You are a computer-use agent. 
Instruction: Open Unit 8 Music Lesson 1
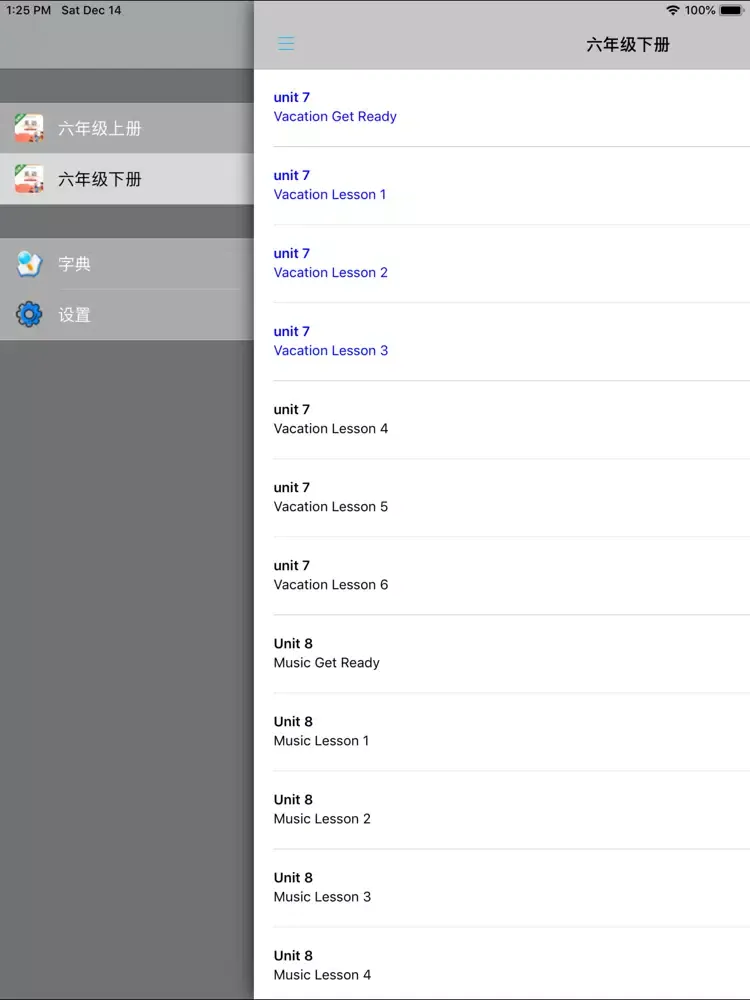click(x=502, y=732)
